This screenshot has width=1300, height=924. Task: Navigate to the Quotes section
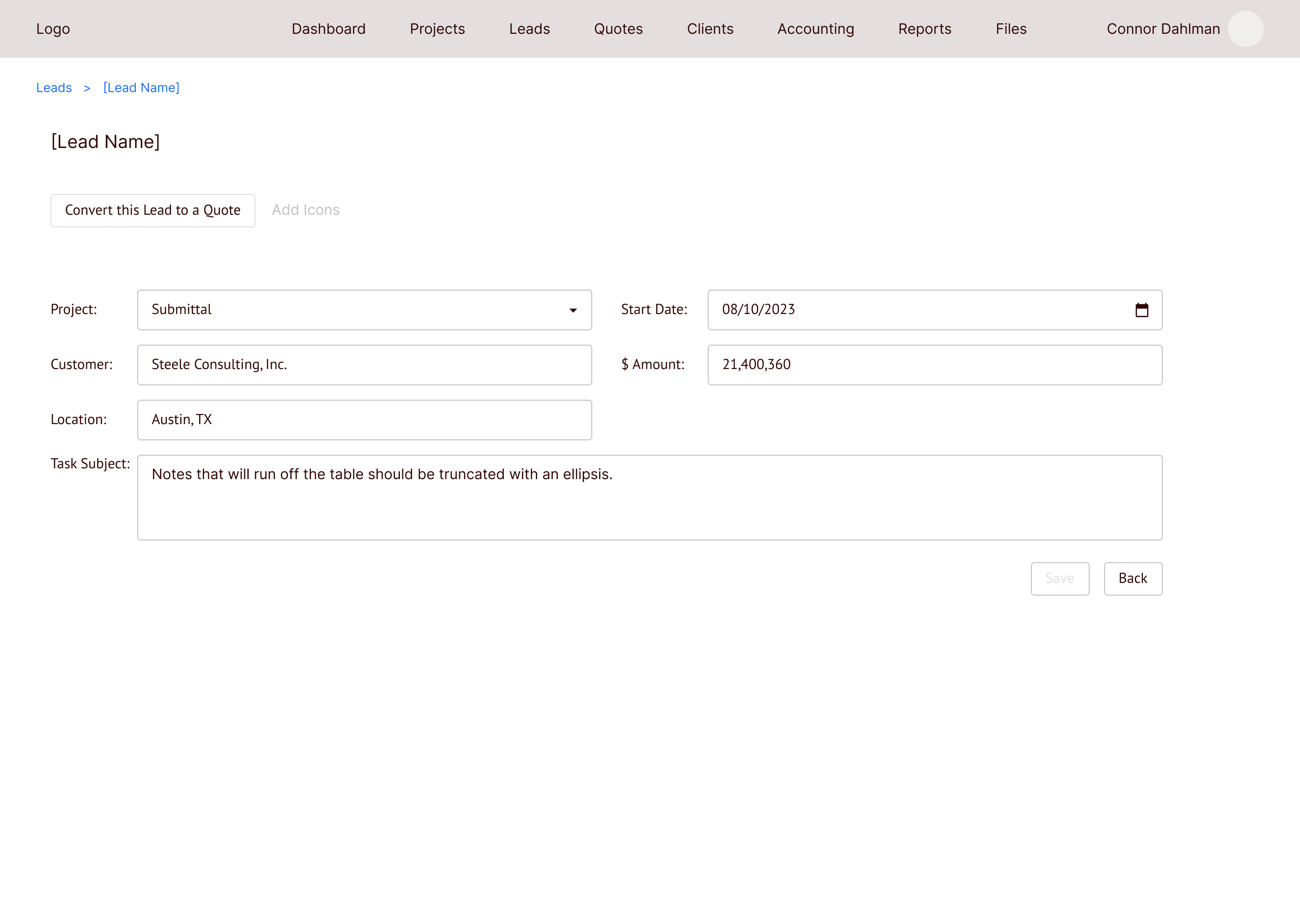pyautogui.click(x=618, y=29)
